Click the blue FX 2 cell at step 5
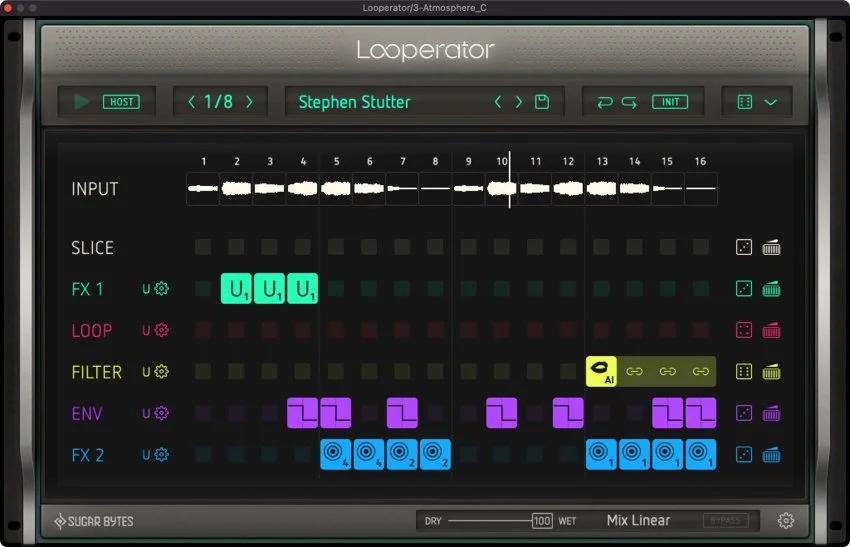Viewport: 850px width, 547px height. 336,454
